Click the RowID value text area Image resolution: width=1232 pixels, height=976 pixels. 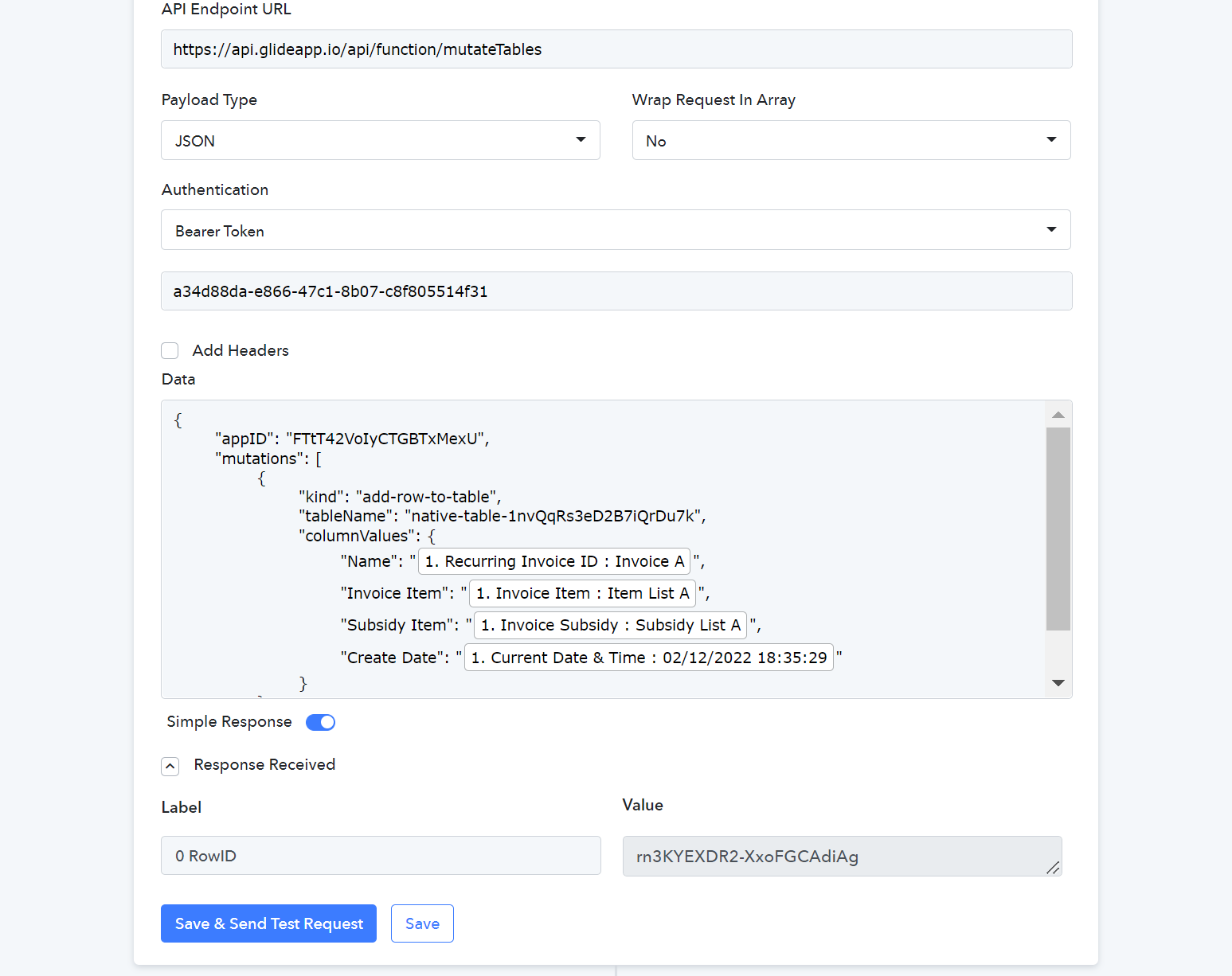pos(842,857)
